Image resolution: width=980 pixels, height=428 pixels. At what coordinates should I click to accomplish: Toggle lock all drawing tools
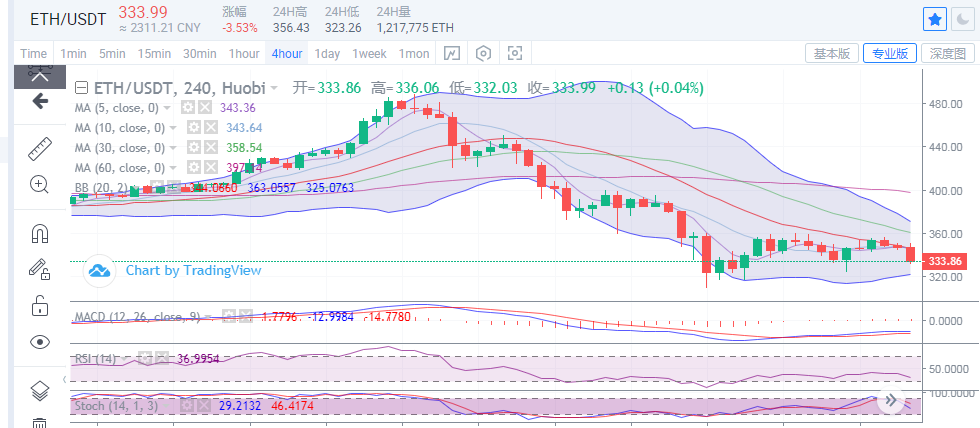(x=40, y=304)
